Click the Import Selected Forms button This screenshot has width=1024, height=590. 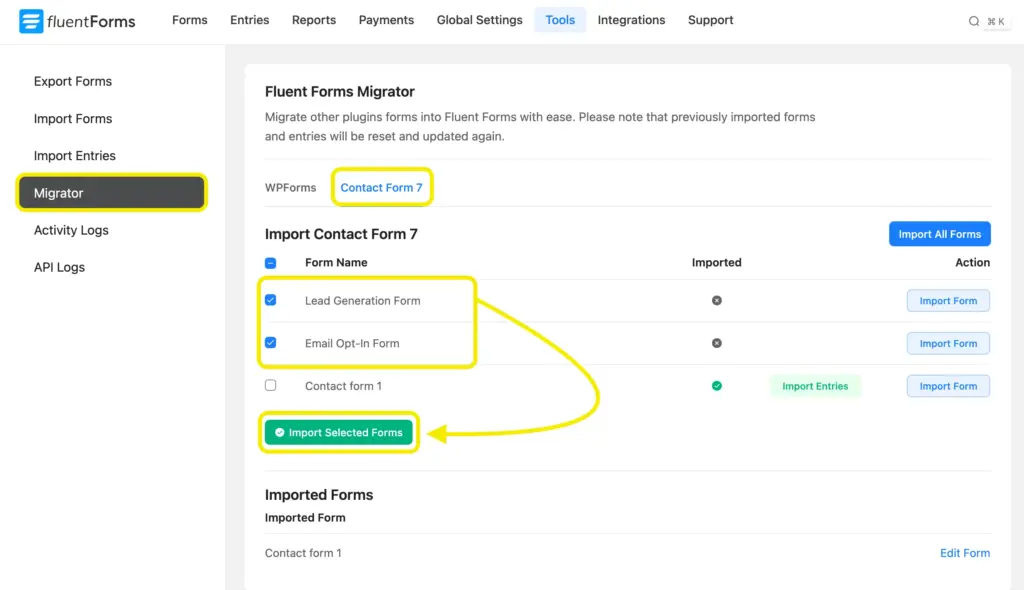[x=338, y=432]
